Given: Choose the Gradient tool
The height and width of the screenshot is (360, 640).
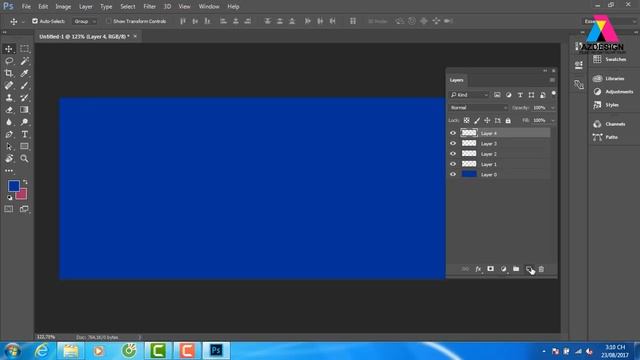Looking at the screenshot, I should tap(24, 110).
